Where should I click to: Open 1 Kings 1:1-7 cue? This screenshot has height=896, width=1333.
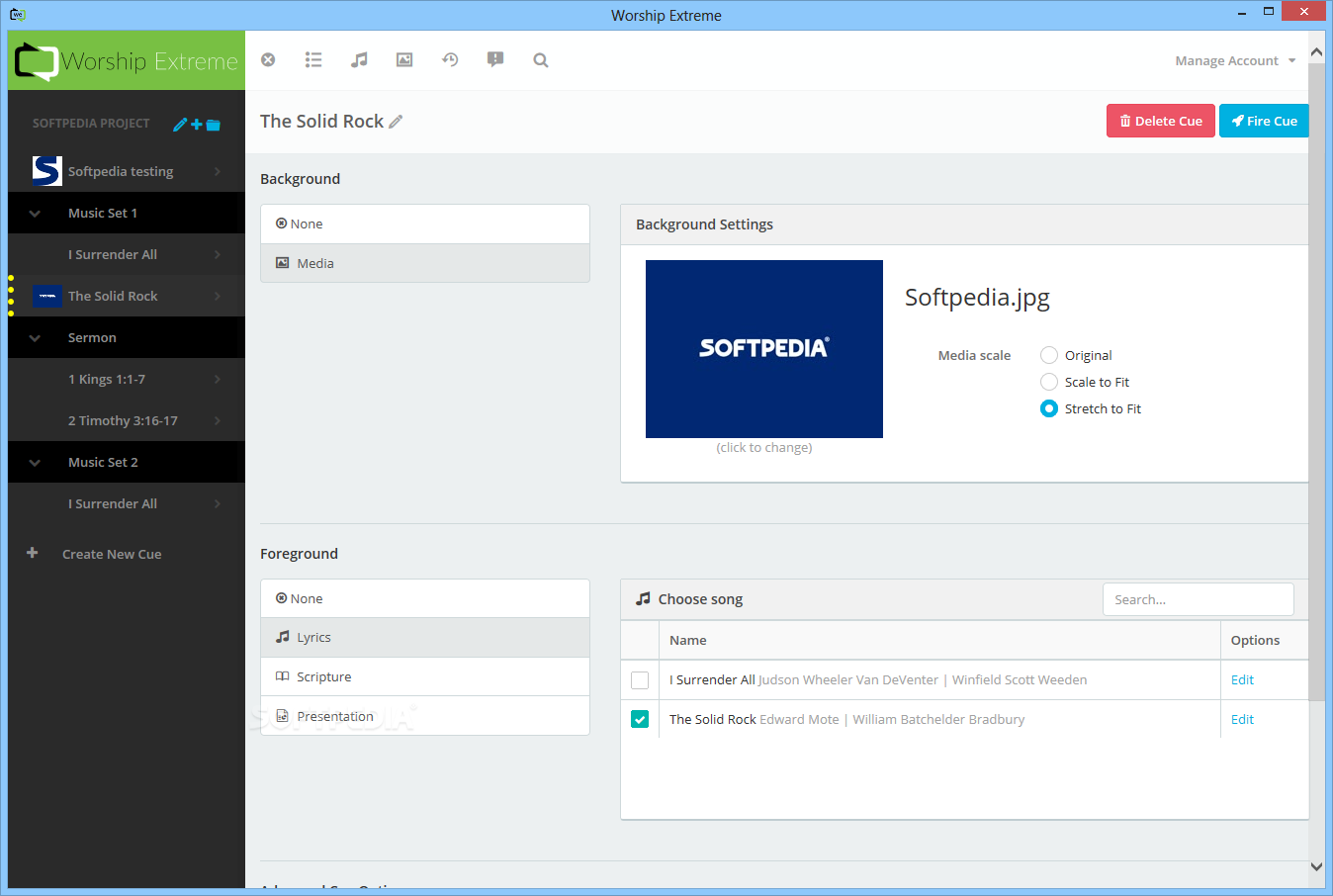point(127,379)
